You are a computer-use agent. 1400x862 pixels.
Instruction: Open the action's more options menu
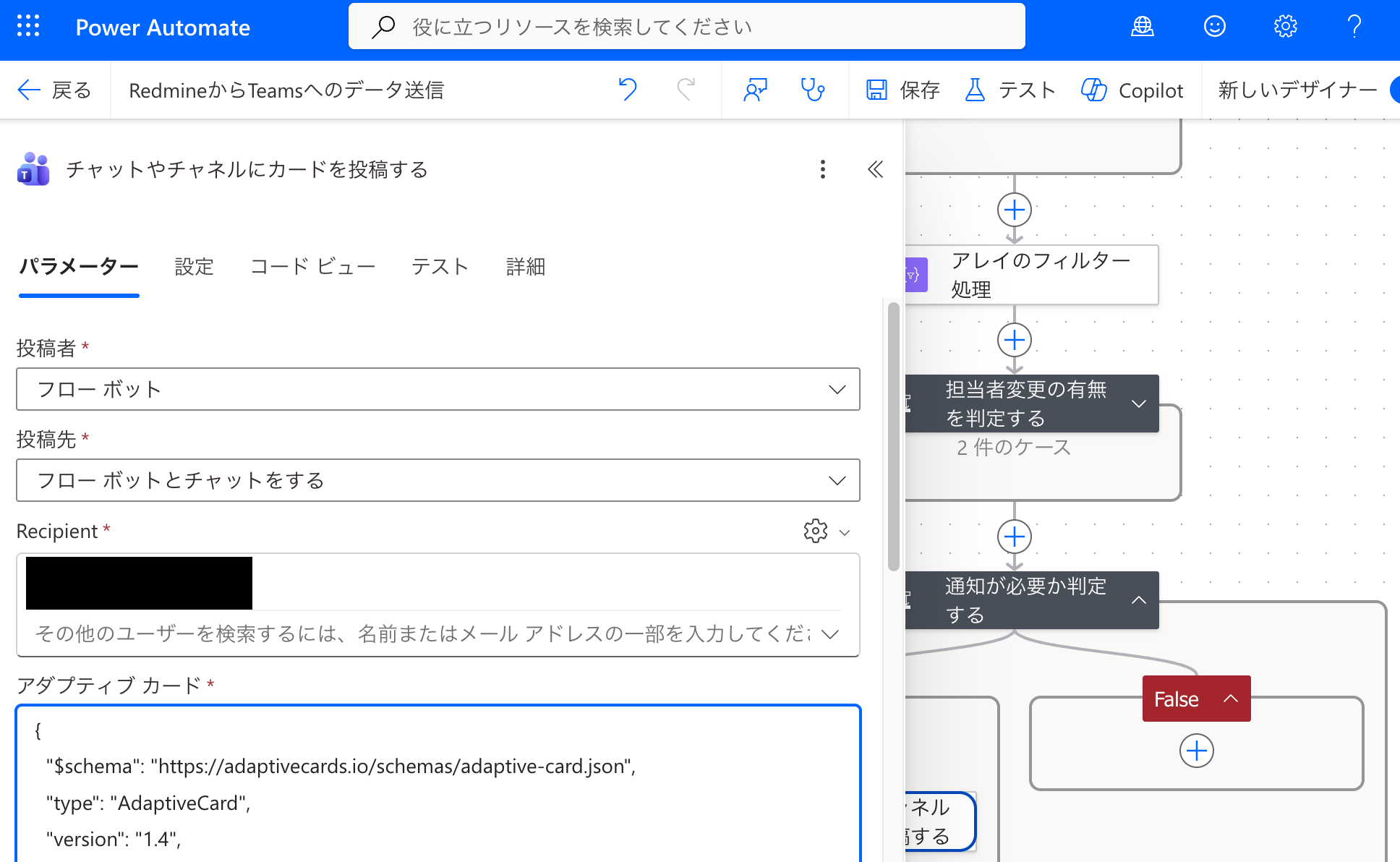pos(822,169)
